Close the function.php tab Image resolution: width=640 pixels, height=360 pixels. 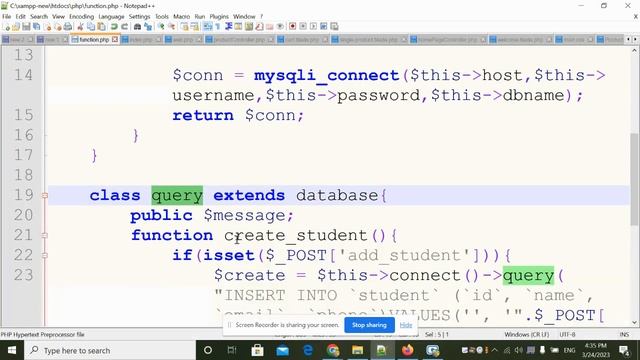(x=115, y=40)
